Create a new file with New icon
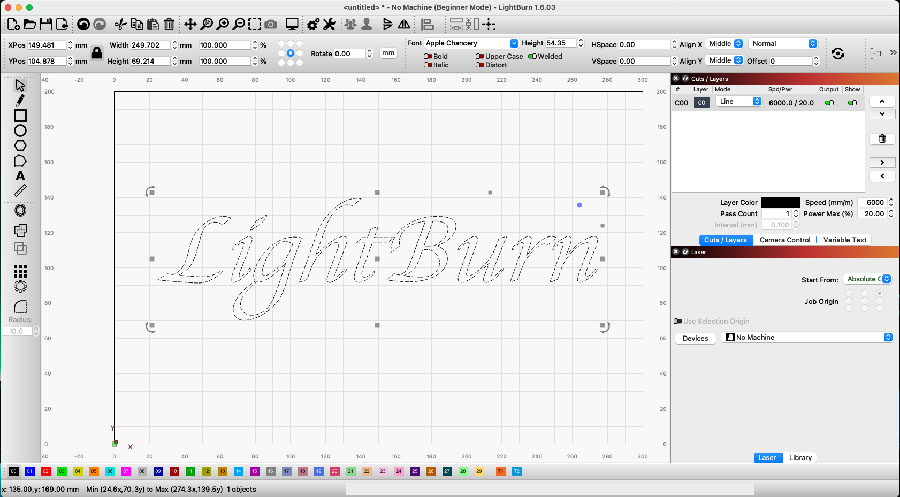900x497 pixels. pos(13,24)
